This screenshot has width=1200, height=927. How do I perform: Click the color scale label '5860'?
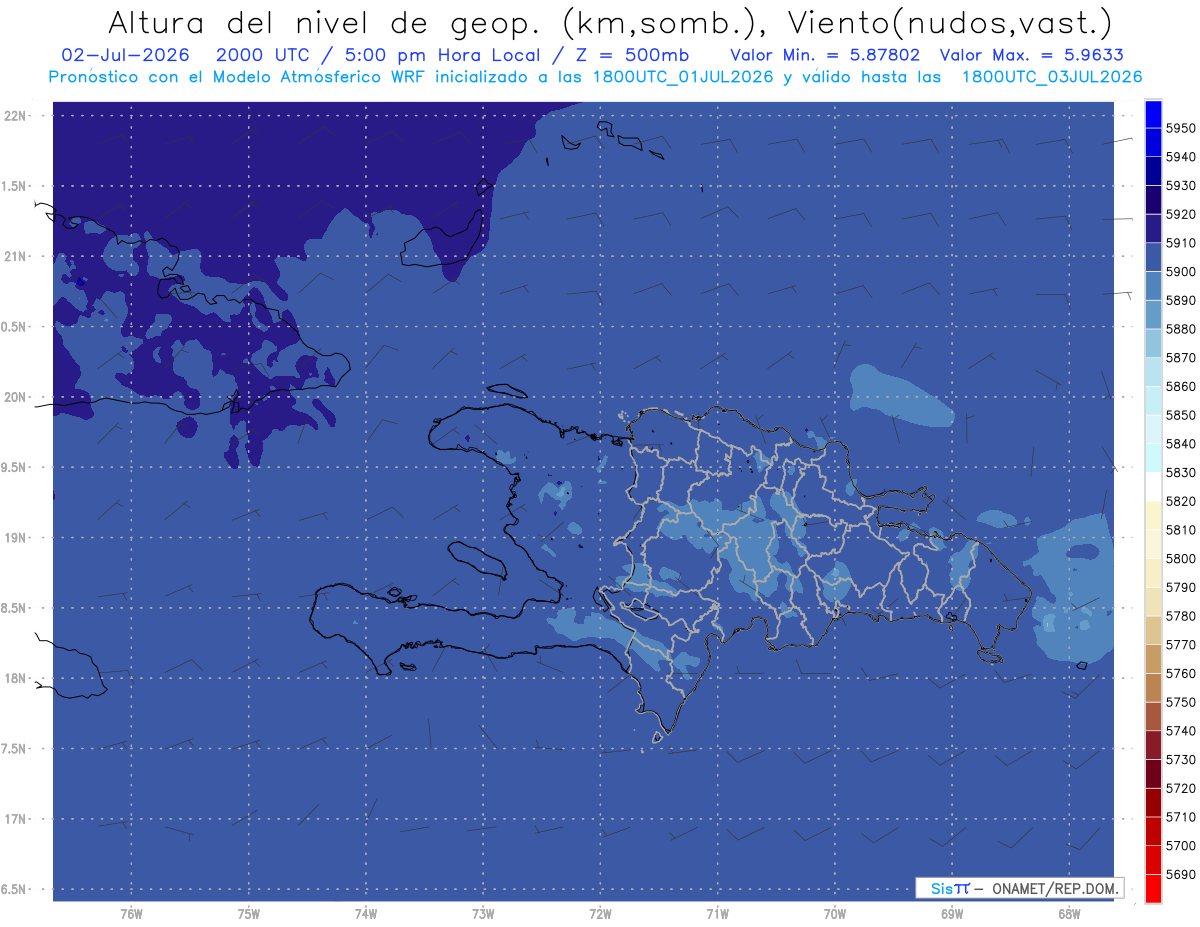[1180, 386]
